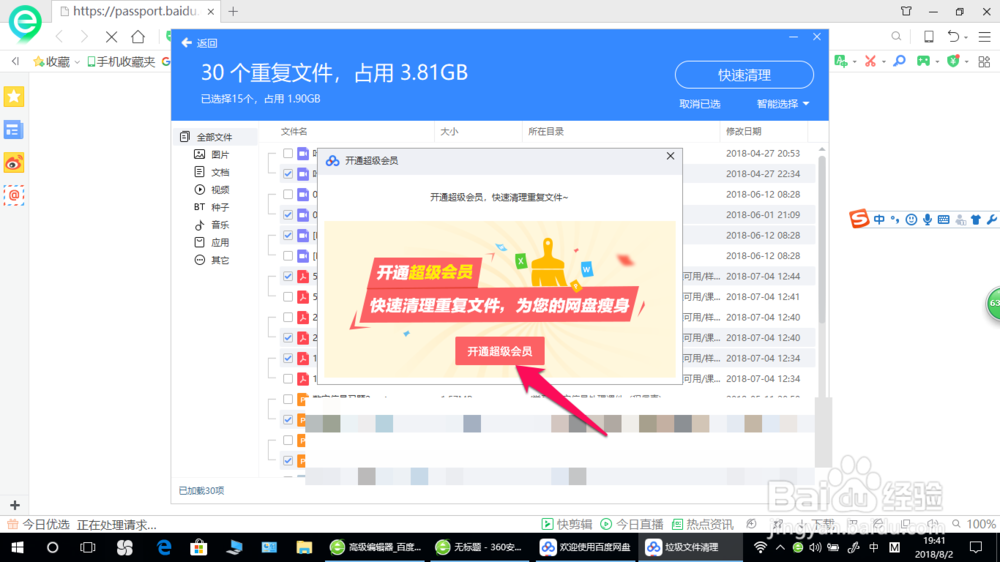The height and width of the screenshot is (562, 1000).
Task: Open the Weibo sidebar icon
Action: 13,163
